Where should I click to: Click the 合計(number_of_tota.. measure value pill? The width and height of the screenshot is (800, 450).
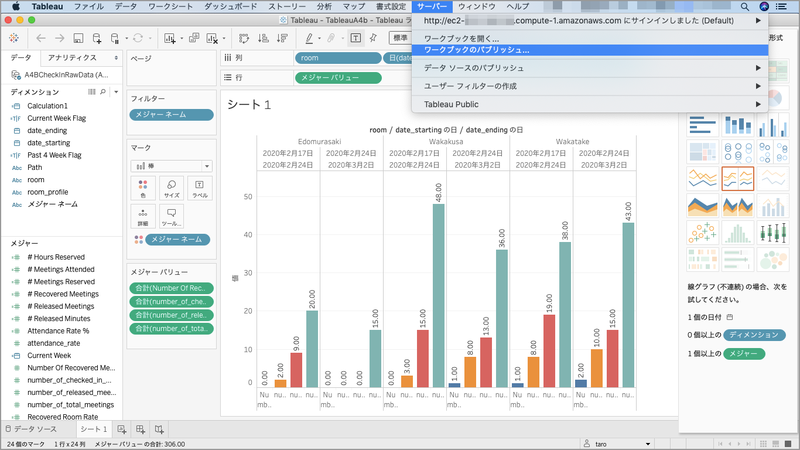[171, 329]
